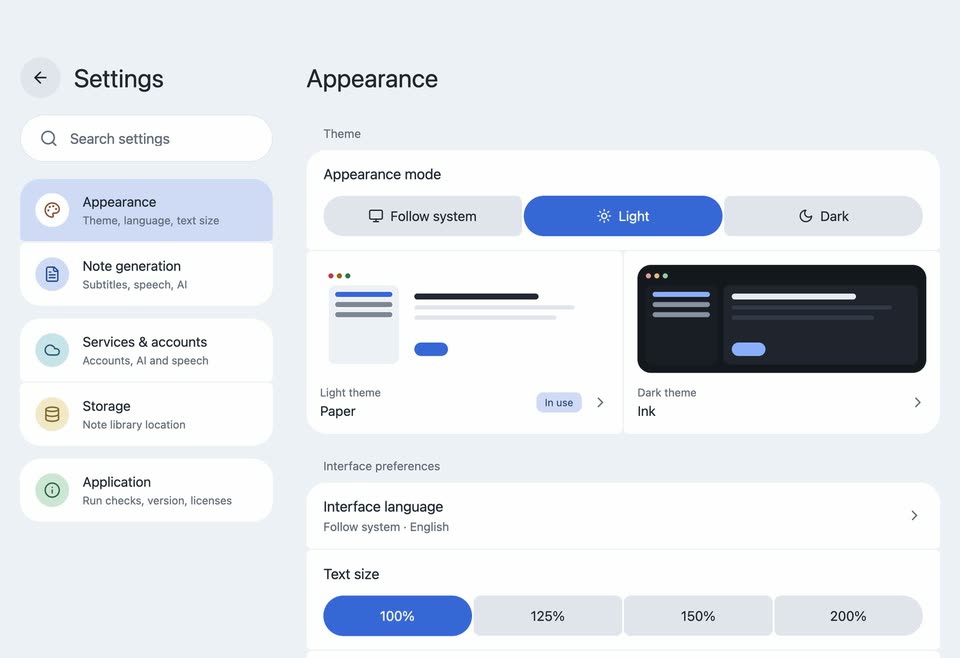This screenshot has height=658, width=960.
Task: Click the Ink theme name
Action: tap(646, 411)
